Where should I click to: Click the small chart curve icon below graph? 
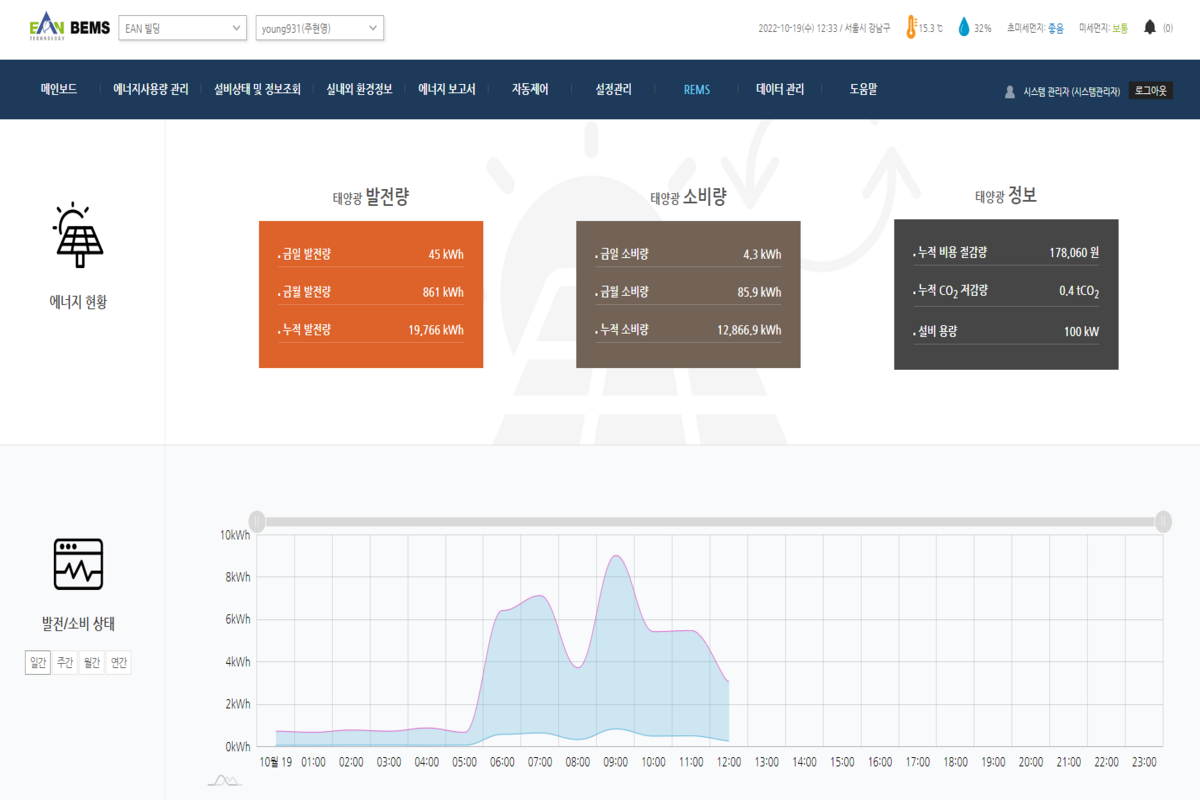[224, 780]
